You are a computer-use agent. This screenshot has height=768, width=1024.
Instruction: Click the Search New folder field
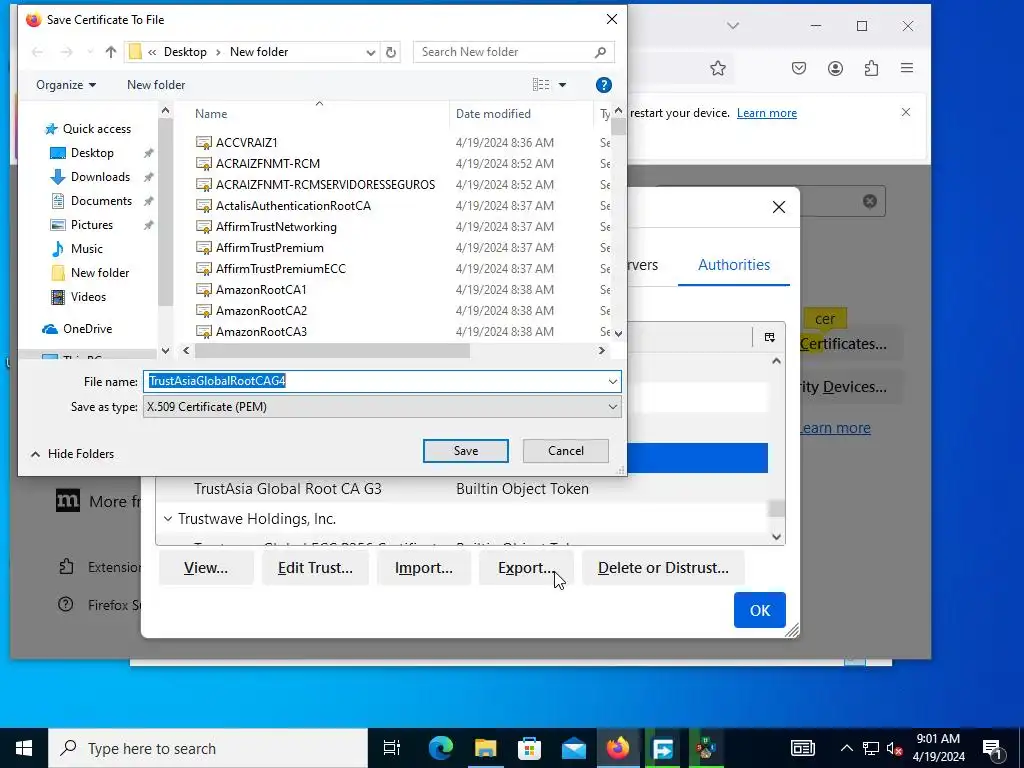513,52
